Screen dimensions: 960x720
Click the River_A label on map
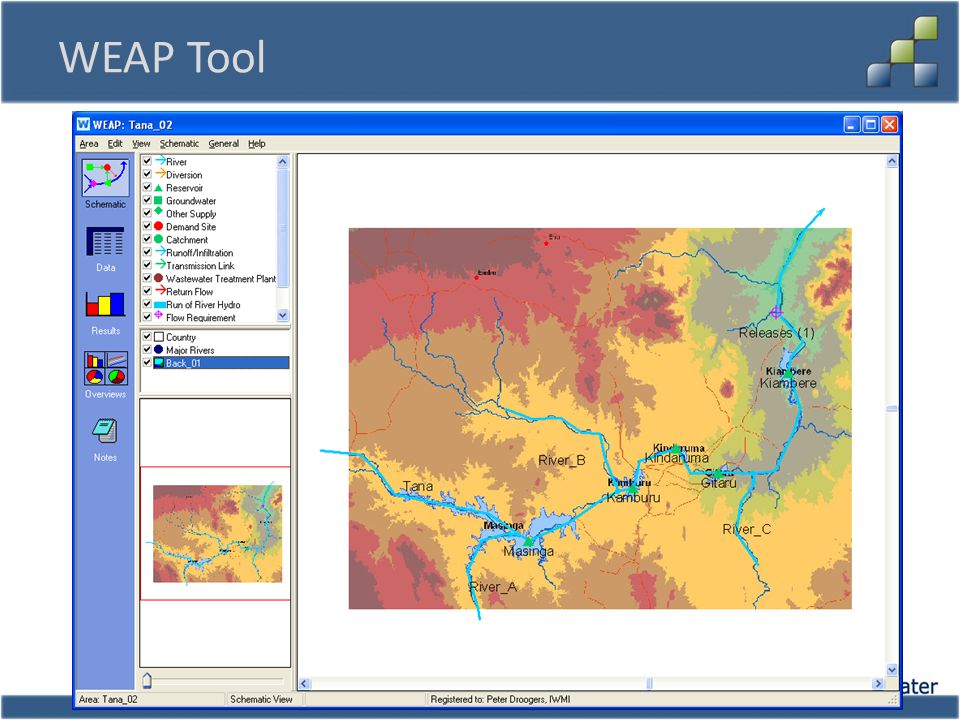493,587
